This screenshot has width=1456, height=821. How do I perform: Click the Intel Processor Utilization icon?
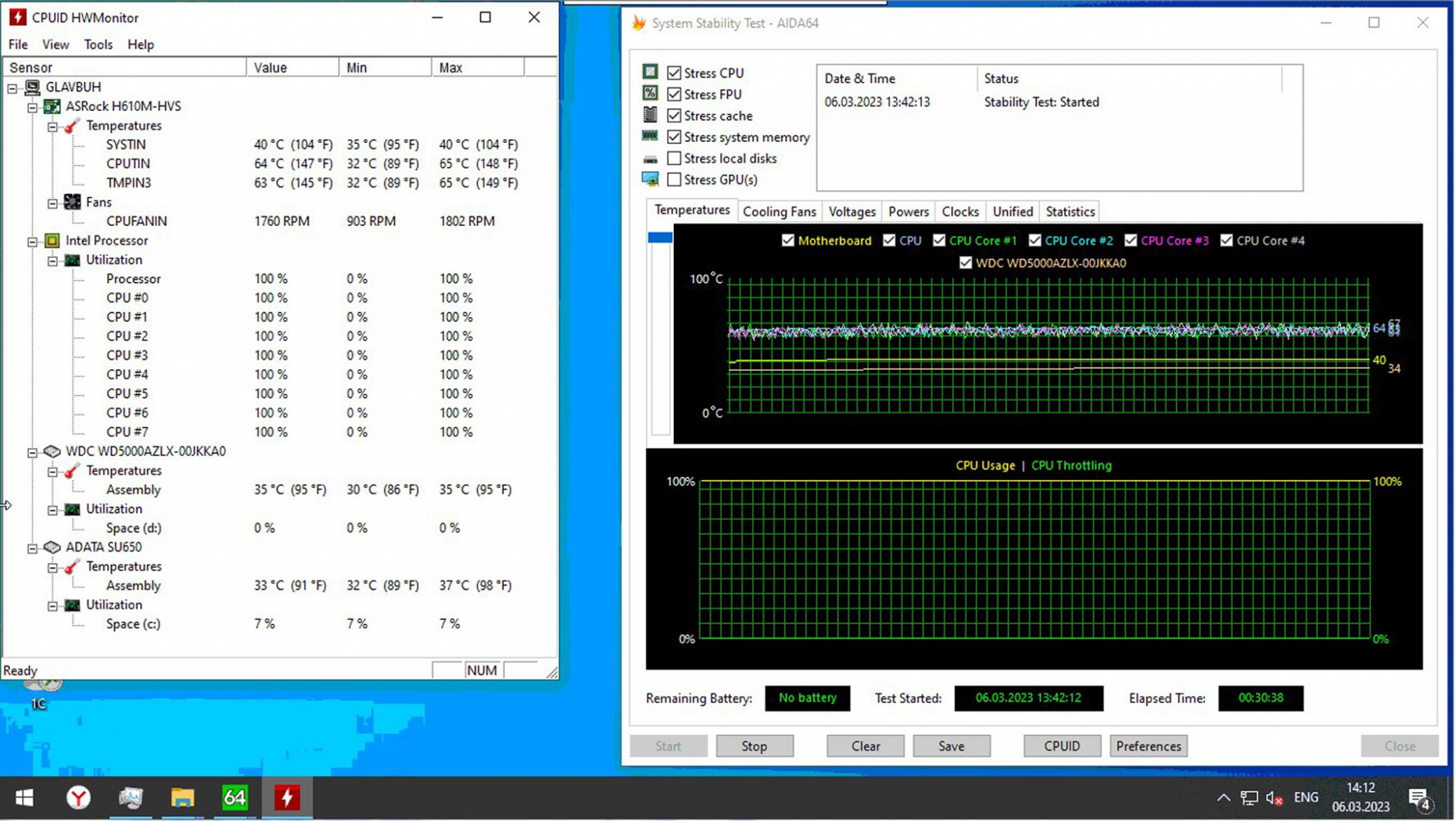click(x=72, y=260)
